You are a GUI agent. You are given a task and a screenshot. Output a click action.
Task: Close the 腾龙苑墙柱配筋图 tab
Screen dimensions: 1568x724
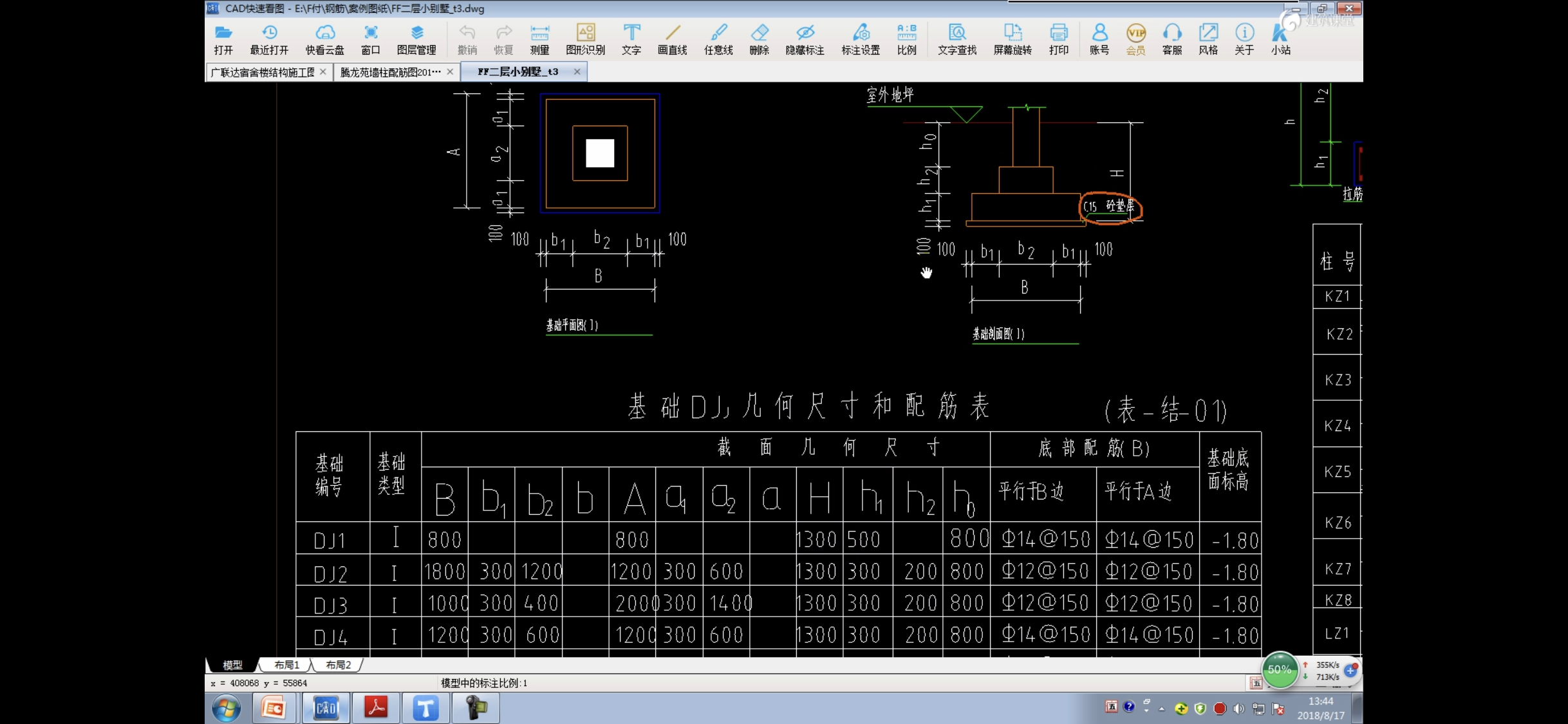click(450, 72)
